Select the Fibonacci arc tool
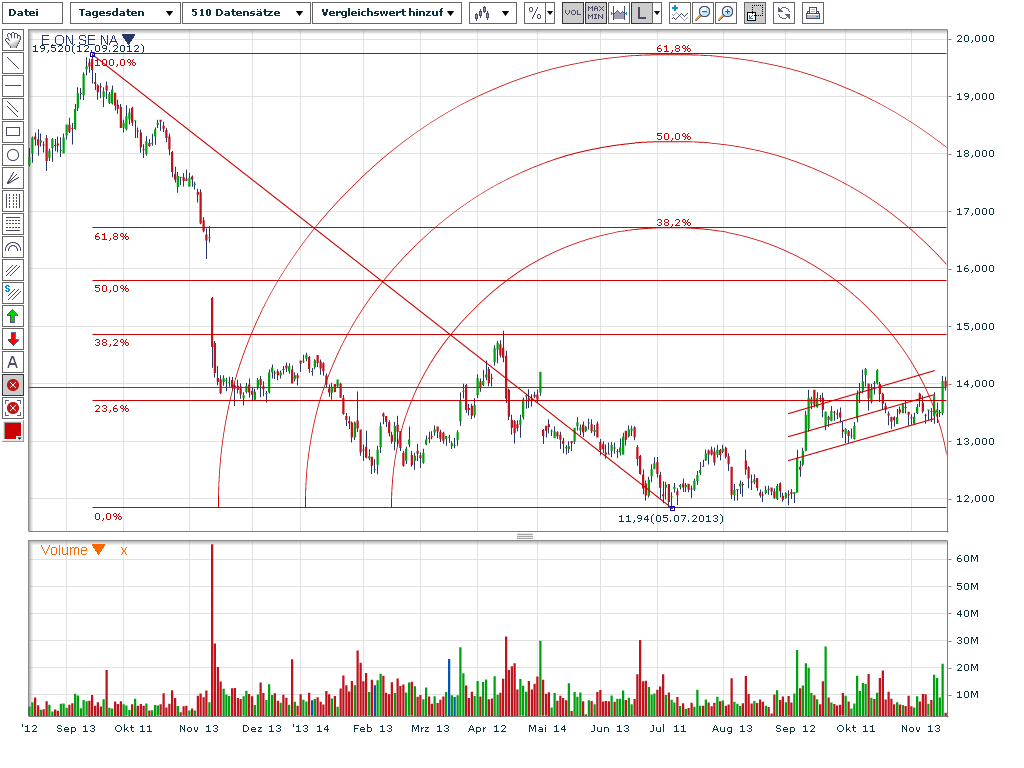1024x768 pixels. pyautogui.click(x=13, y=247)
